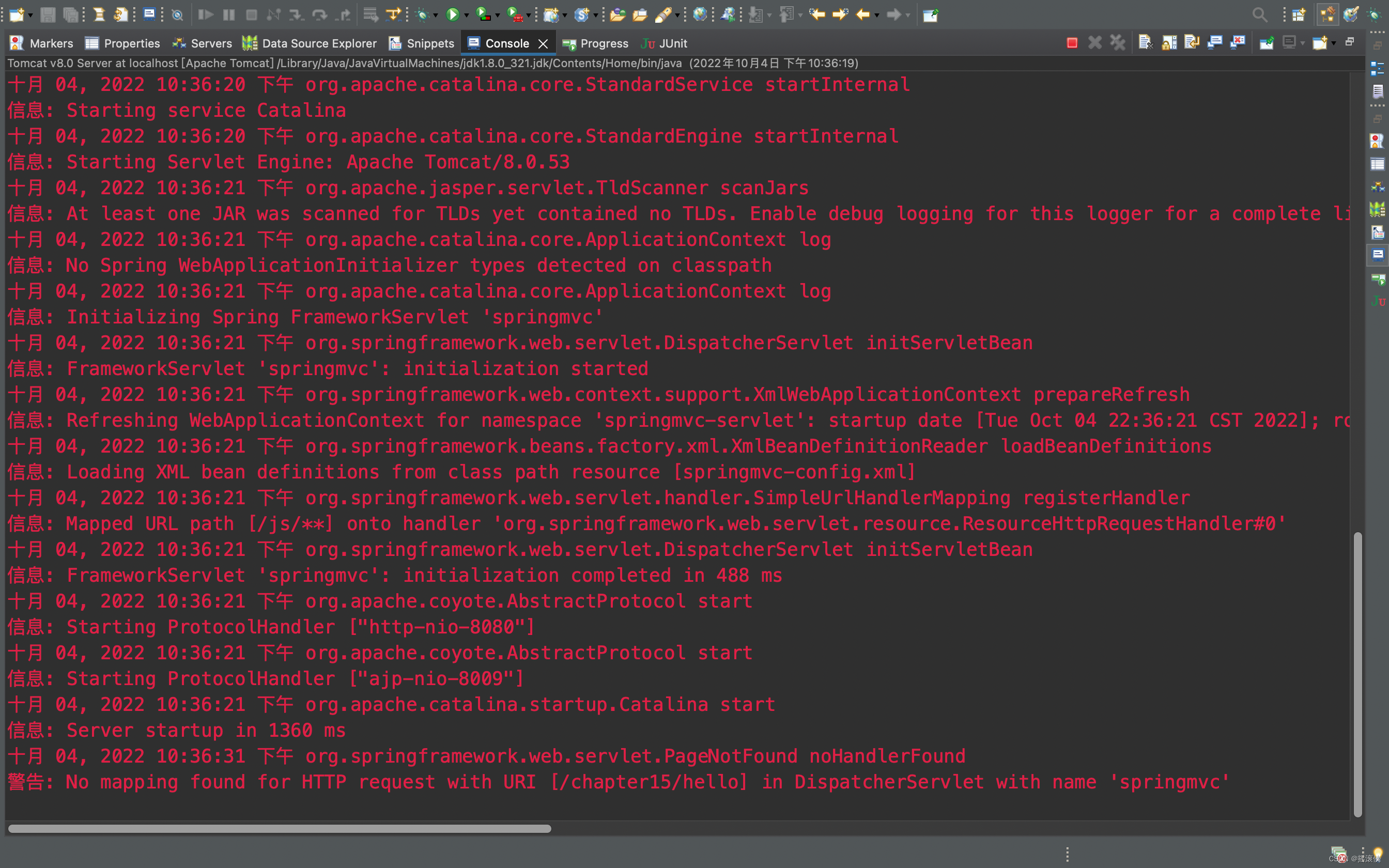1389x868 pixels.
Task: Click the Open Perspective icon
Action: pyautogui.click(x=1299, y=14)
